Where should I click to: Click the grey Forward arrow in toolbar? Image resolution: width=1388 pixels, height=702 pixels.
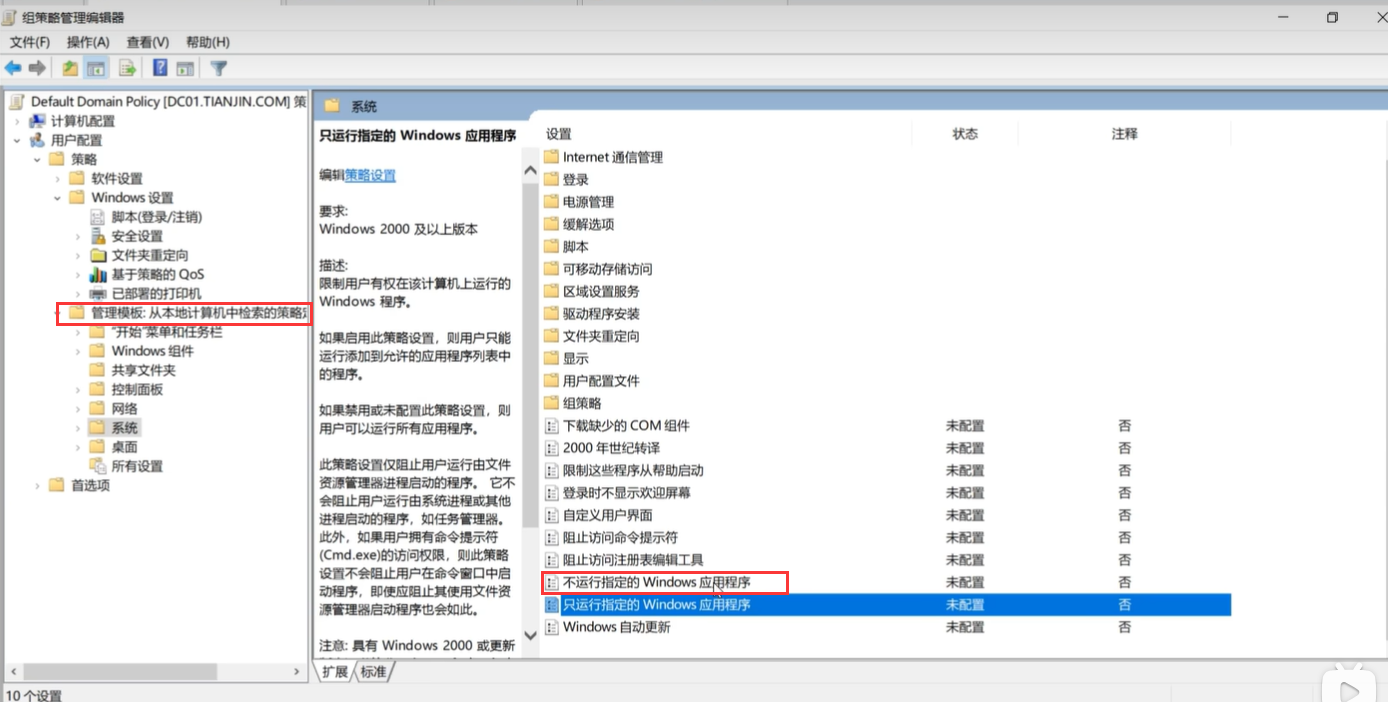37,68
